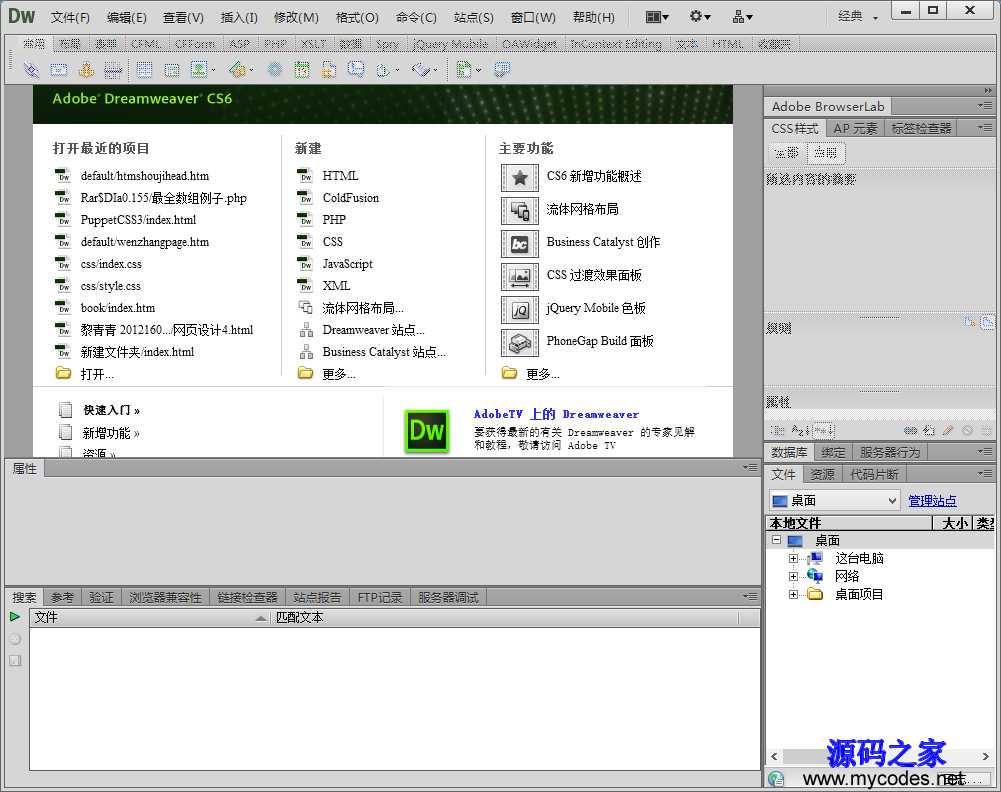Click 打开... to browse files
The height and width of the screenshot is (792, 1001).
tap(97, 374)
